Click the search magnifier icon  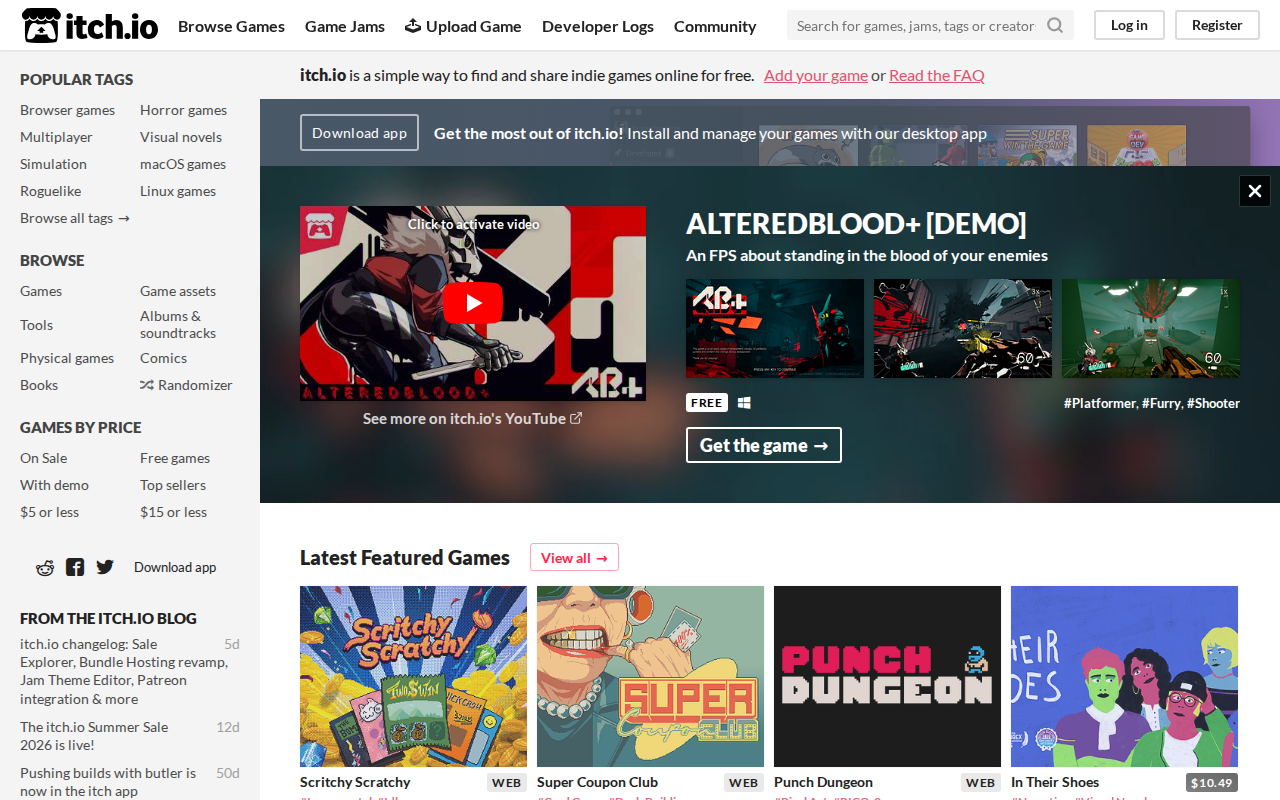tap(1055, 26)
